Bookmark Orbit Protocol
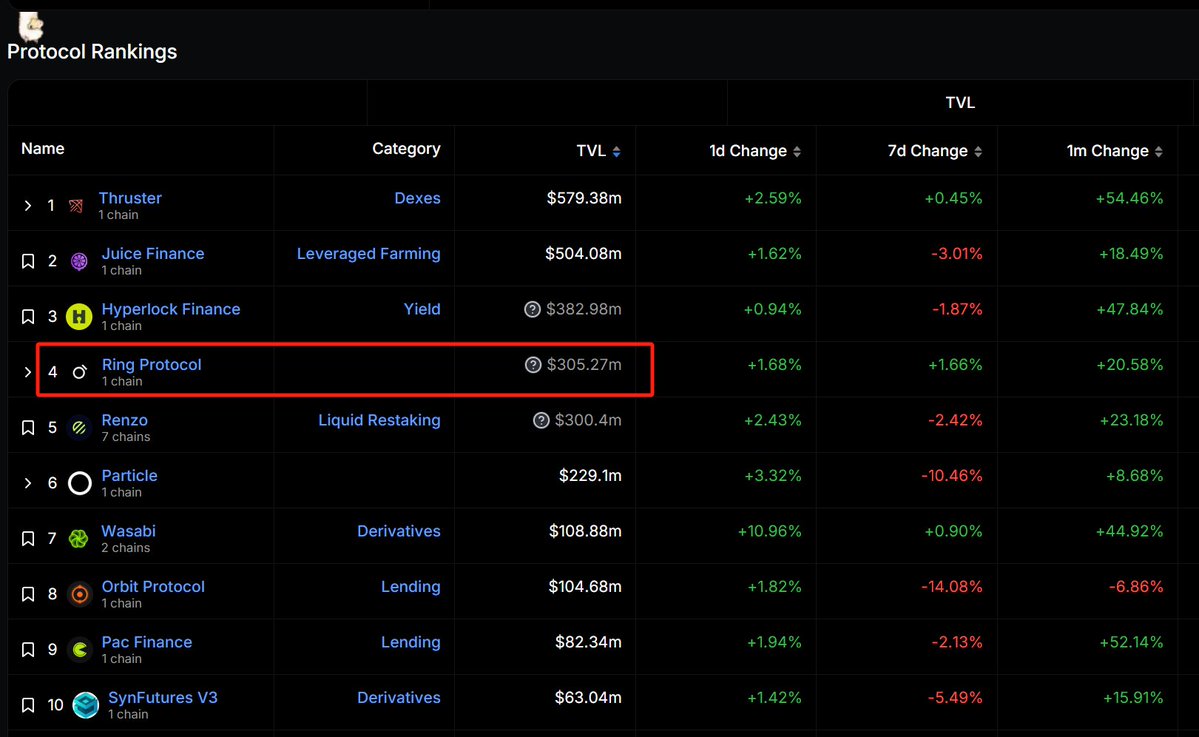Viewport: 1199px width, 737px height. [28, 594]
